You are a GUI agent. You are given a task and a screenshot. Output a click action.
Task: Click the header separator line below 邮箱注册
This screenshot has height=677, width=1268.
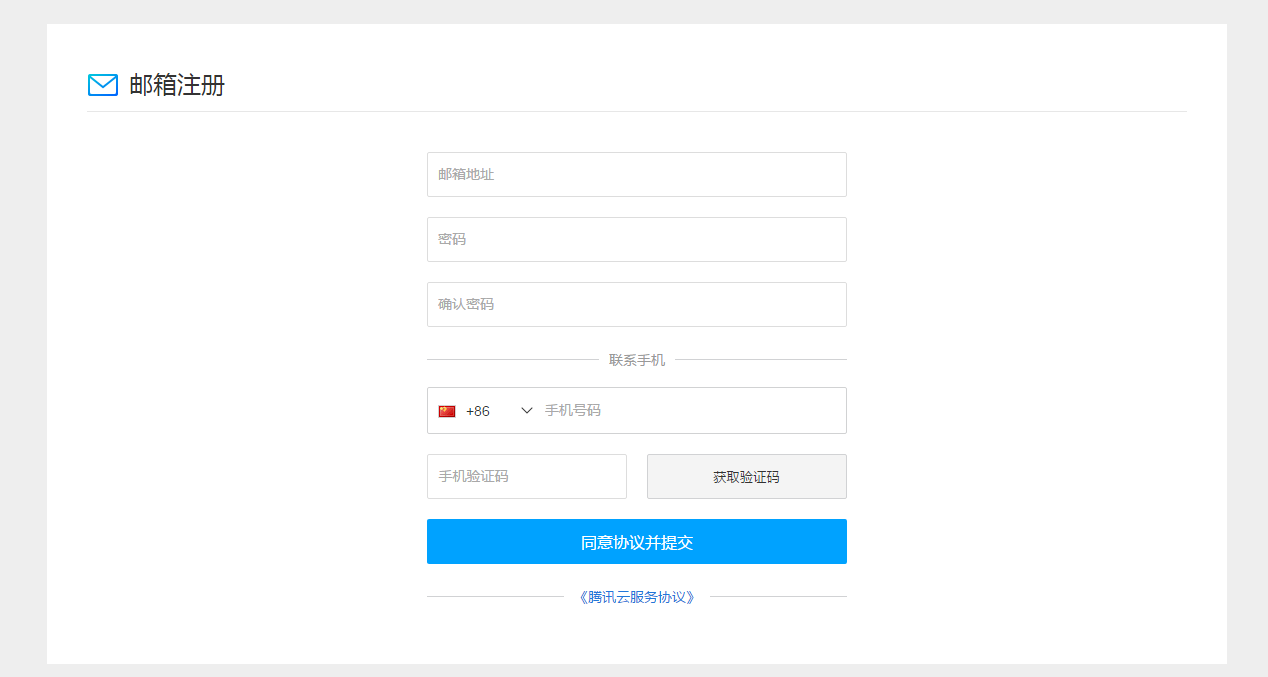(x=636, y=111)
